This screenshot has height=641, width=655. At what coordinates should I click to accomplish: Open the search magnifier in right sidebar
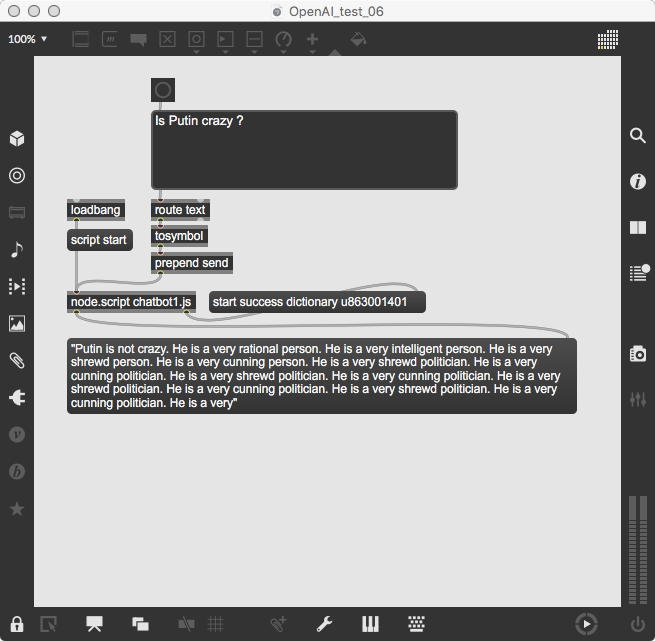(x=637, y=135)
